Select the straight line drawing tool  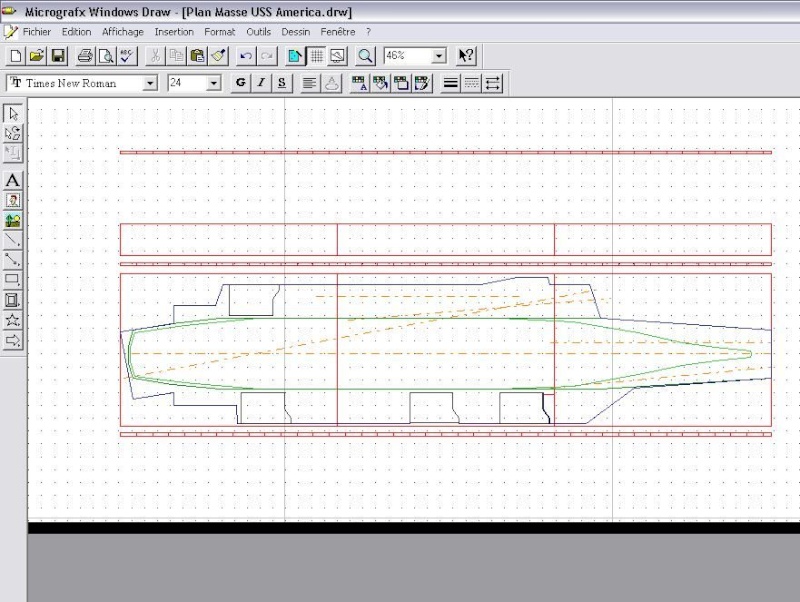(13, 240)
